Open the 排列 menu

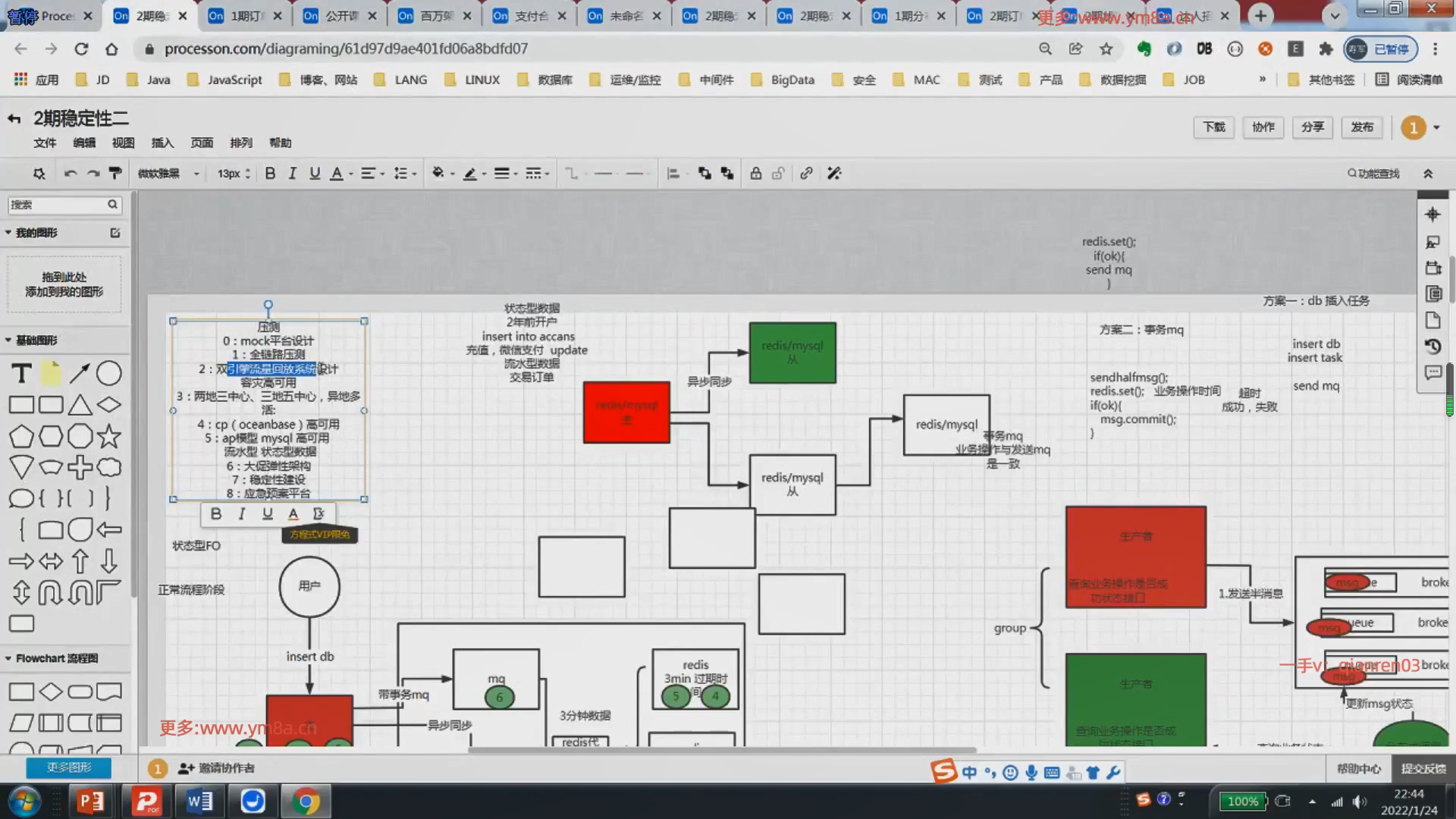tap(240, 143)
